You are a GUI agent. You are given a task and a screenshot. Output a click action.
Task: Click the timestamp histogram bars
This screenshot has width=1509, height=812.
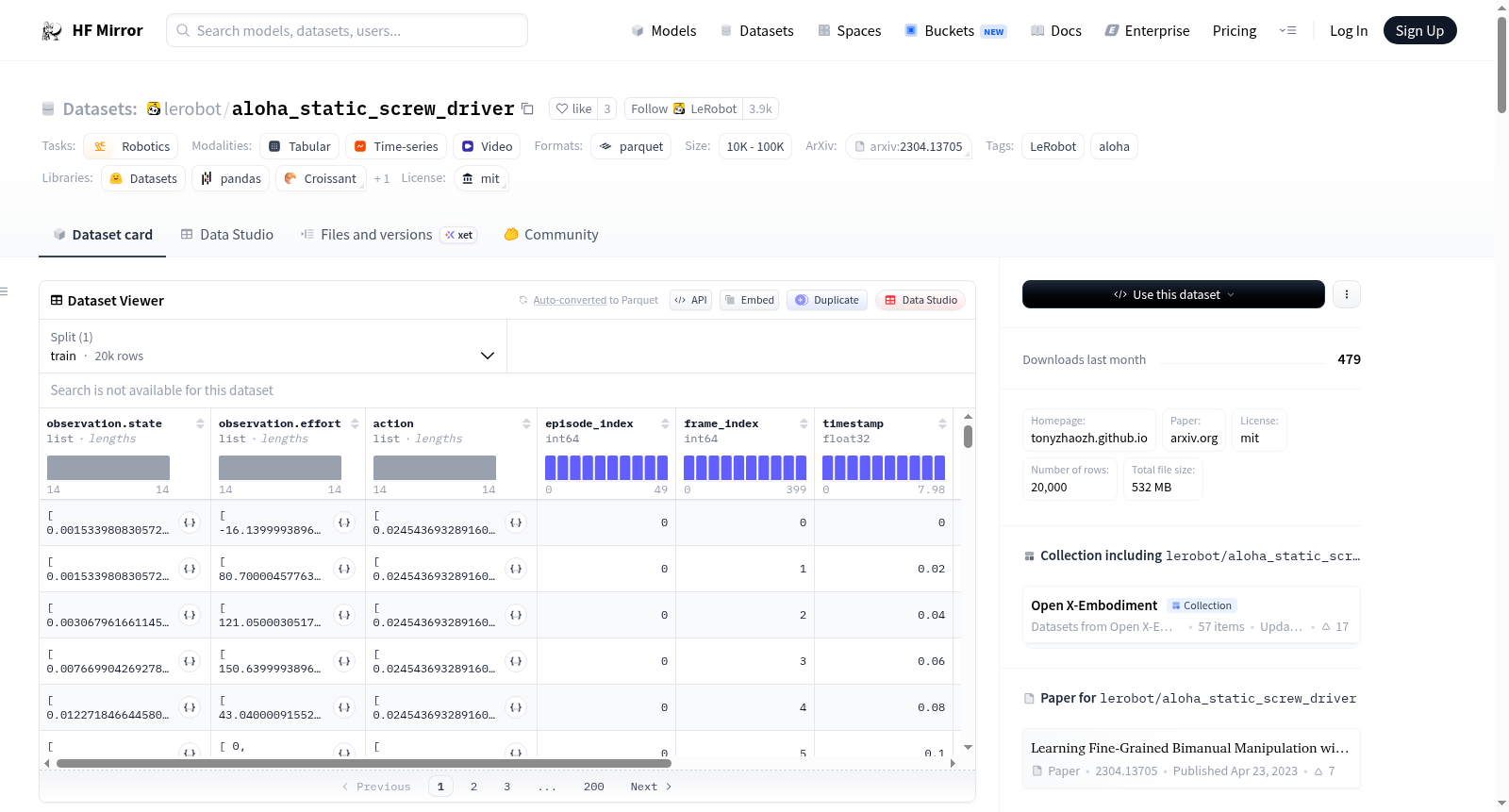(884, 468)
